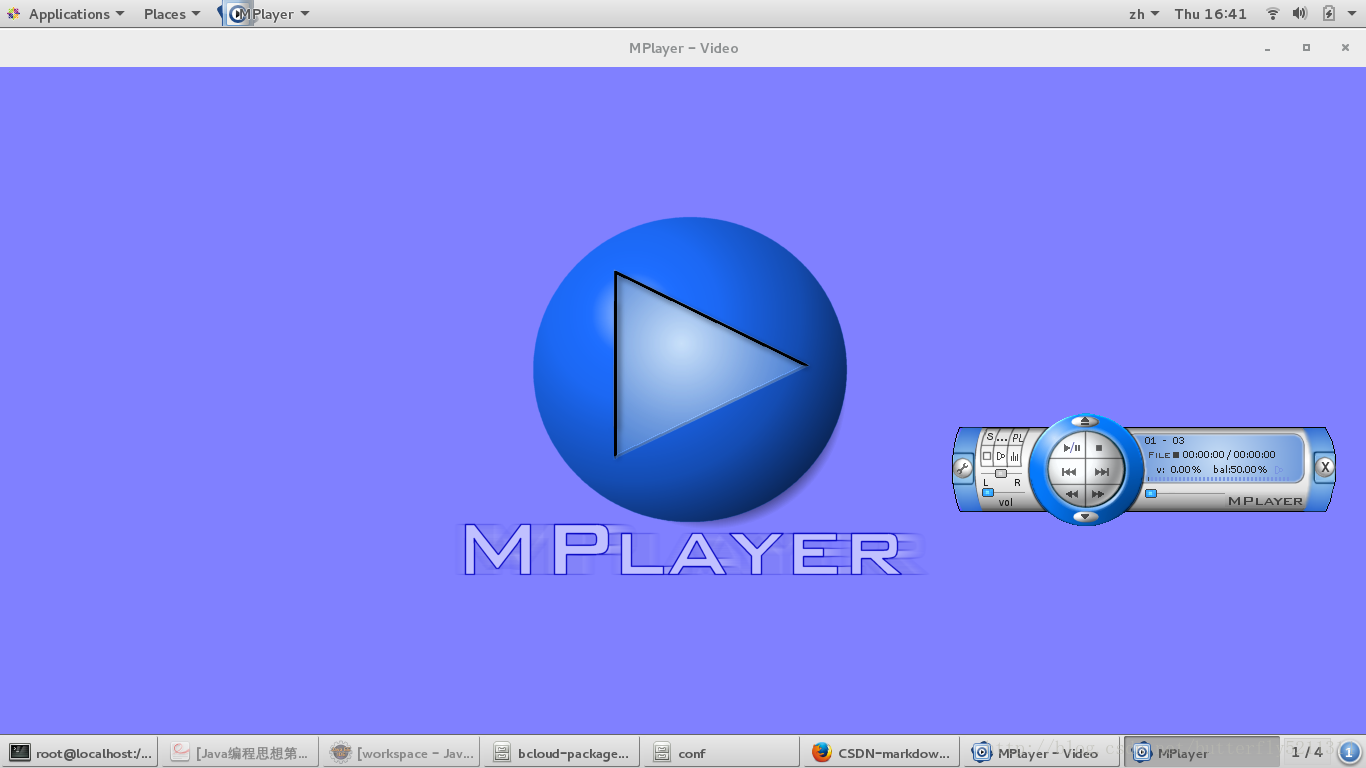Viewport: 1366px width, 768px height.
Task: Click the battery status icon
Action: click(x=1328, y=14)
